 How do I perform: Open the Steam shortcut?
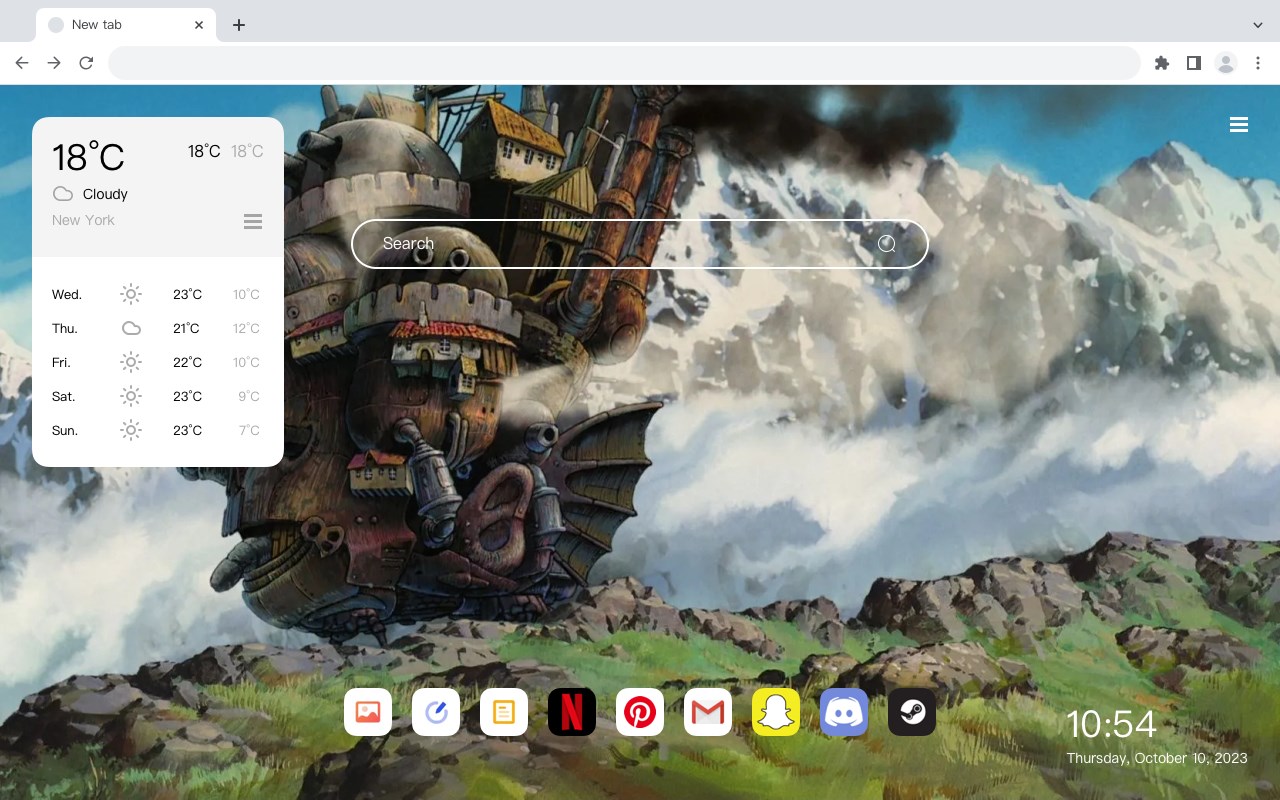(x=912, y=712)
